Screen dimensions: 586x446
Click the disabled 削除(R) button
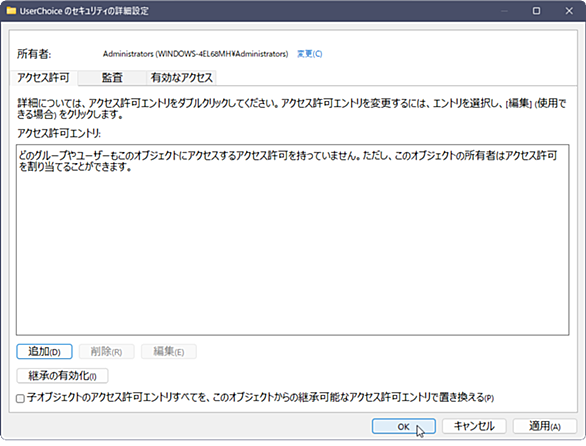coord(107,351)
